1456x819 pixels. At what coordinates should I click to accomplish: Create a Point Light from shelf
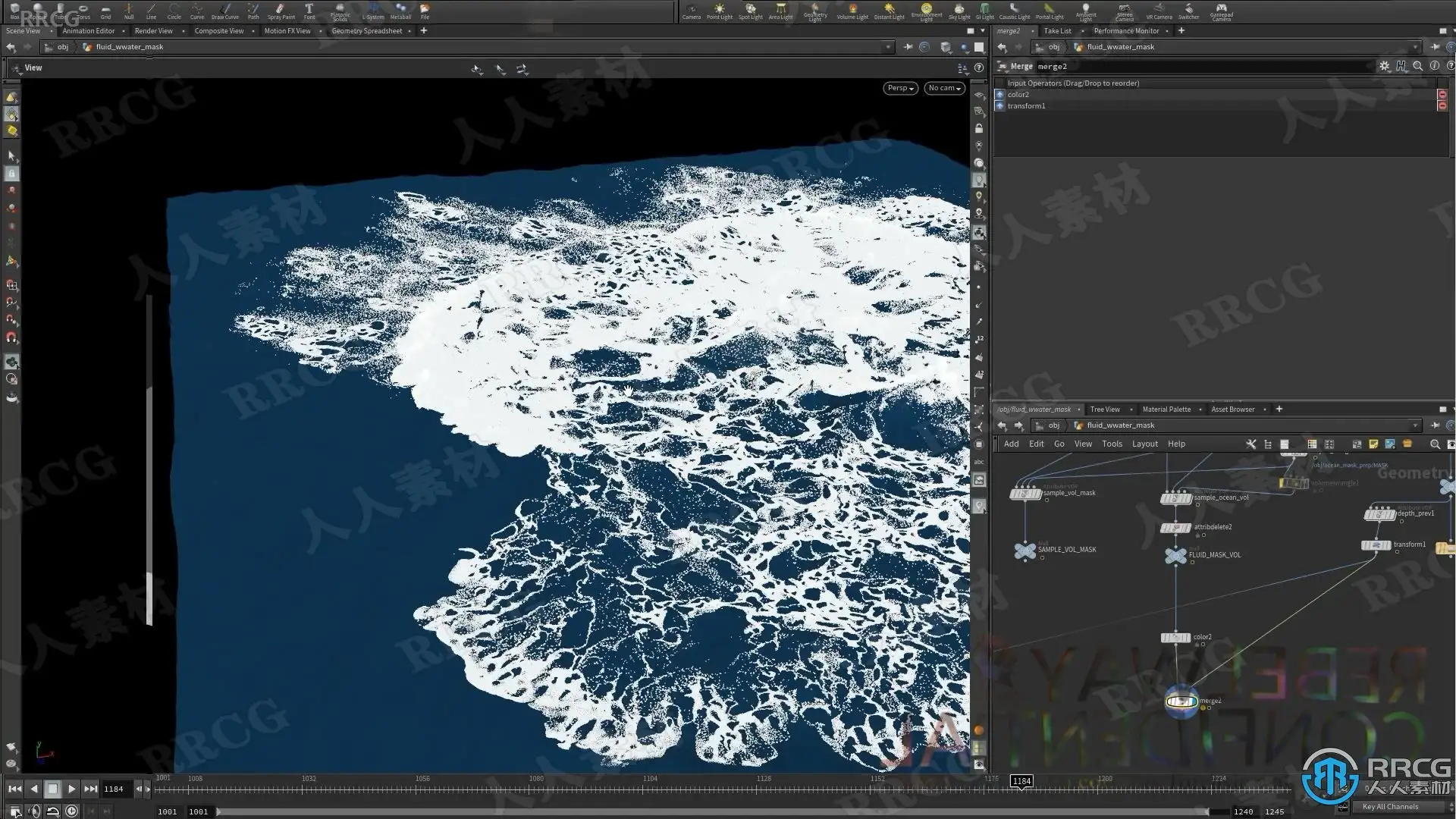click(x=719, y=11)
